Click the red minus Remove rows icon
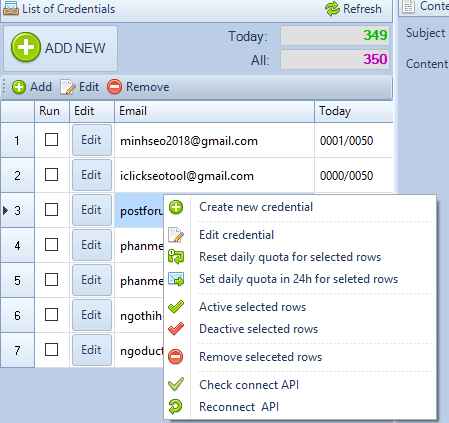Image resolution: width=449 pixels, height=423 pixels. [176, 357]
